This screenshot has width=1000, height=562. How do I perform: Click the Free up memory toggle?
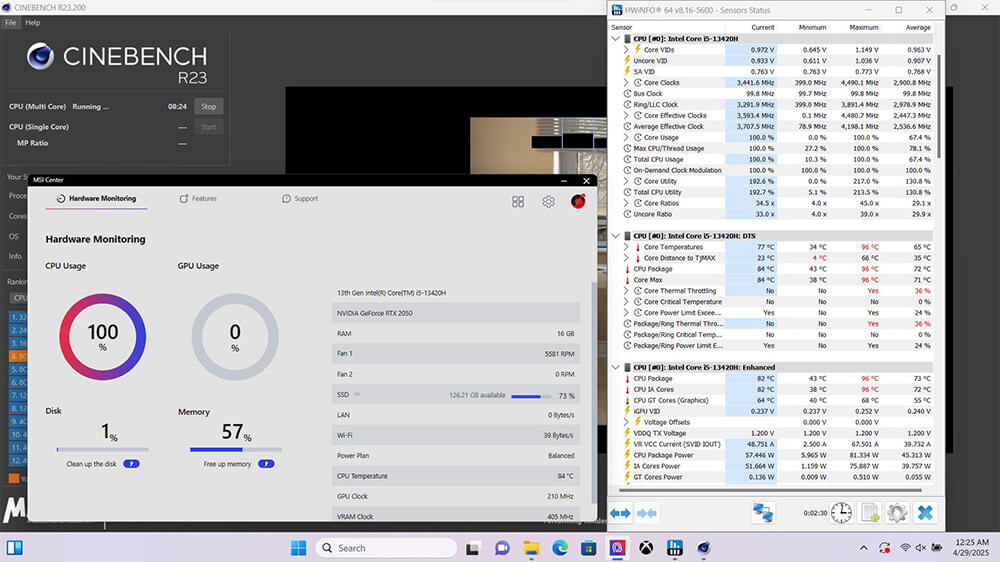[x=266, y=464]
